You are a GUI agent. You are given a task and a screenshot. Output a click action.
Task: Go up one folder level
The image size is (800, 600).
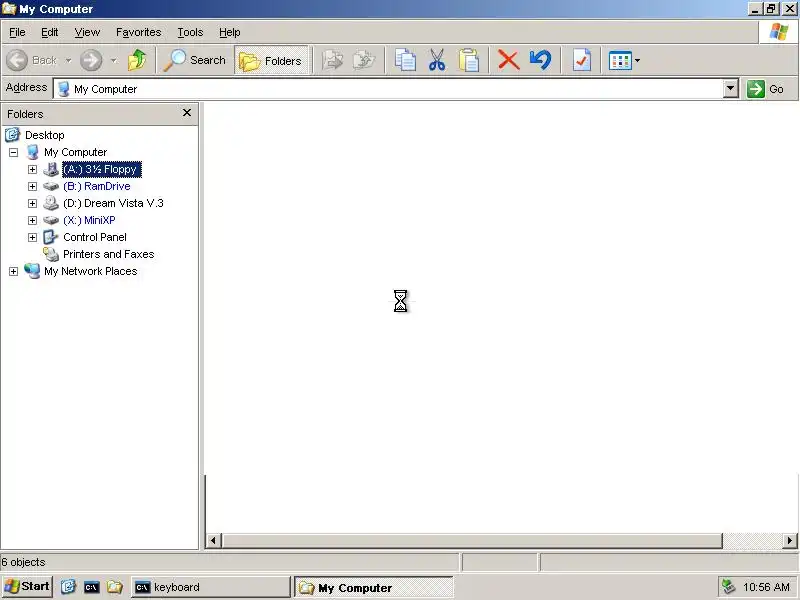(x=137, y=60)
